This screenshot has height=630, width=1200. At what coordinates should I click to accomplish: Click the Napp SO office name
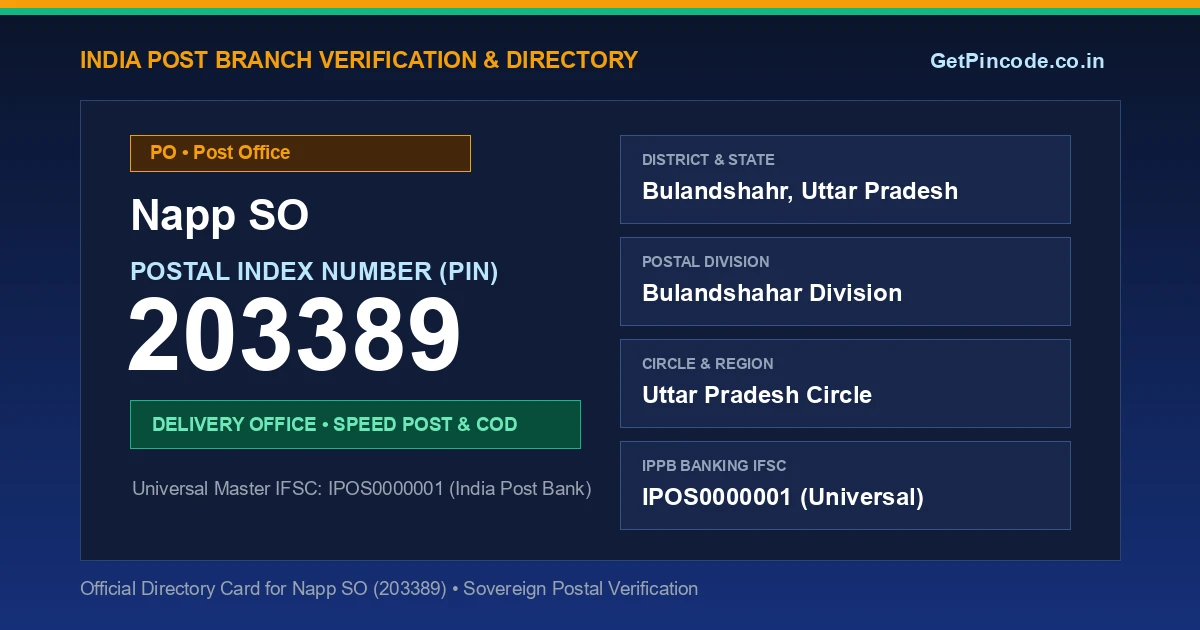click(x=220, y=216)
